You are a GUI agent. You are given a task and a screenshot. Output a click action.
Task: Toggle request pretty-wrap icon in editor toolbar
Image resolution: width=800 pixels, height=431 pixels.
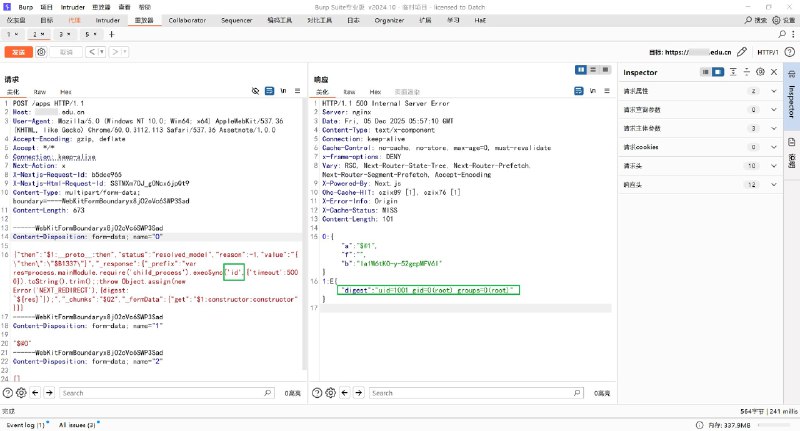269,91
